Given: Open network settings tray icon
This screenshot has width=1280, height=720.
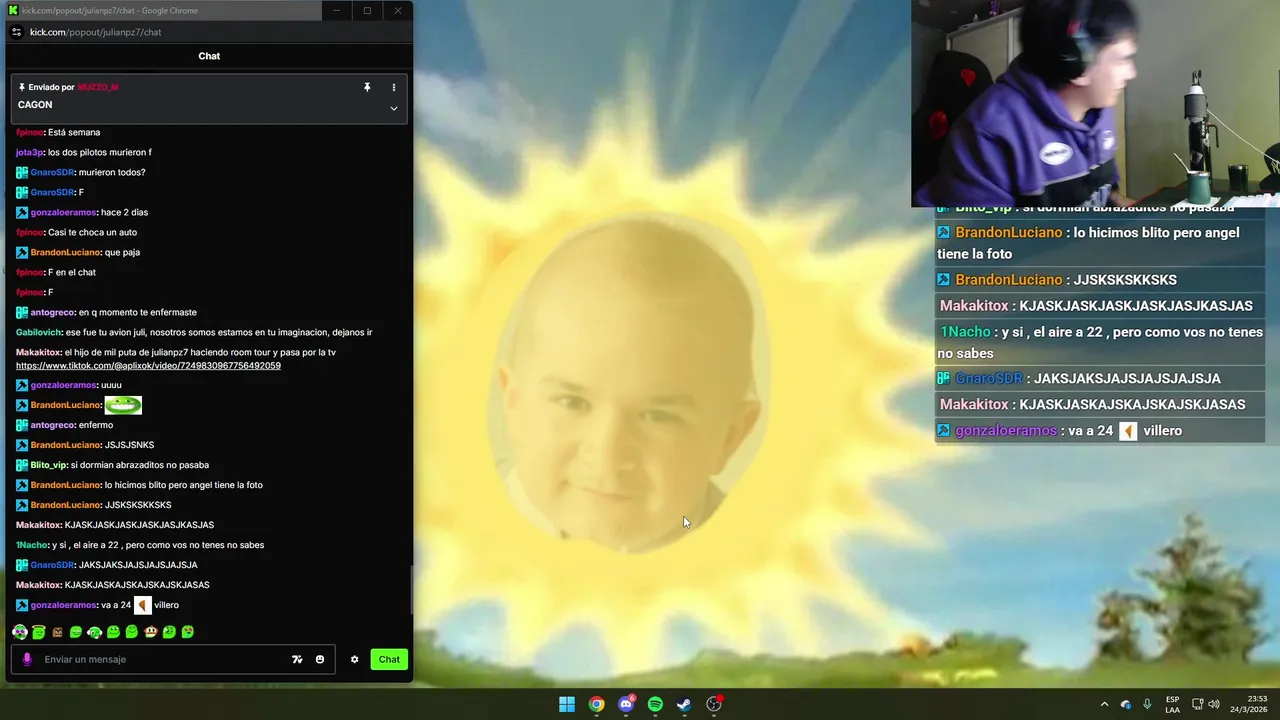Looking at the screenshot, I should [x=1197, y=704].
